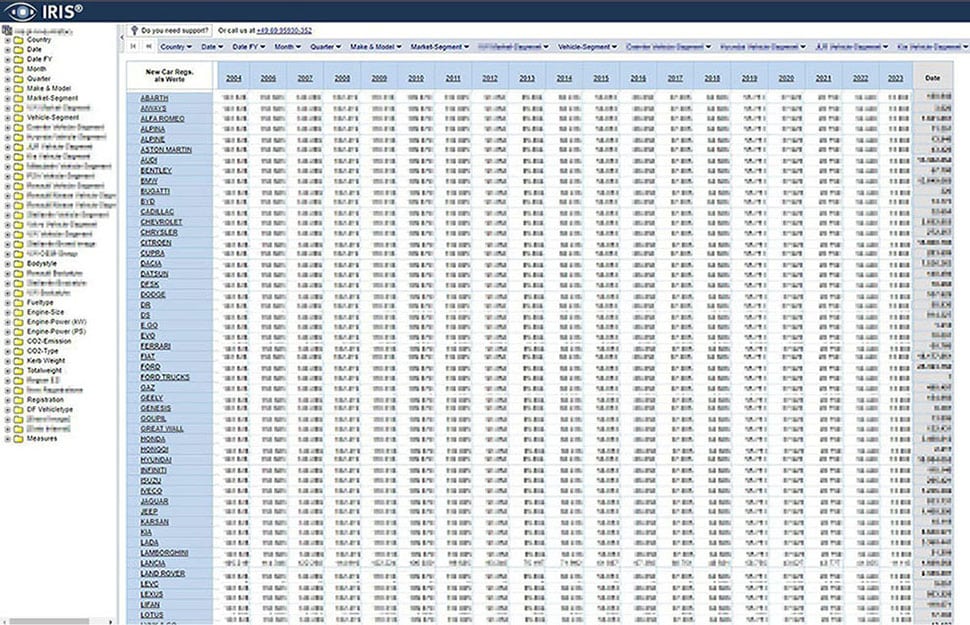Collapse the left dimension panel with the arrow

click(x=121, y=37)
